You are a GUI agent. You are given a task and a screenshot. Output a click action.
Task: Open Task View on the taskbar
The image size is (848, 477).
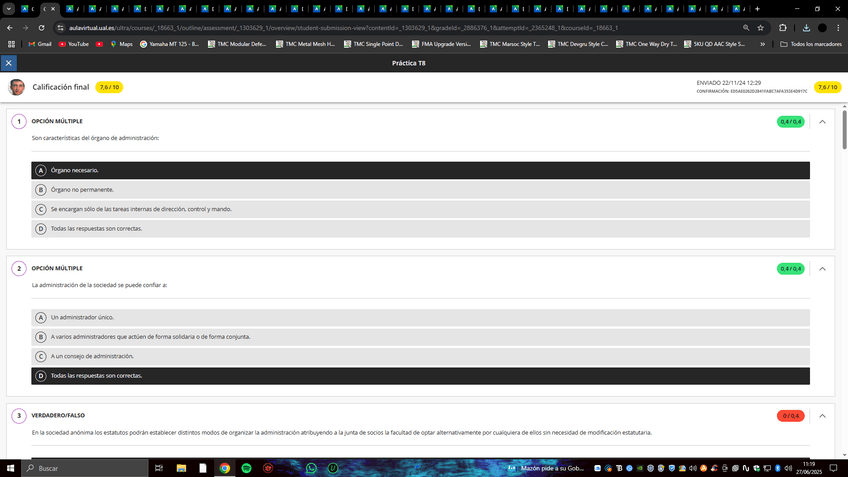click(159, 468)
